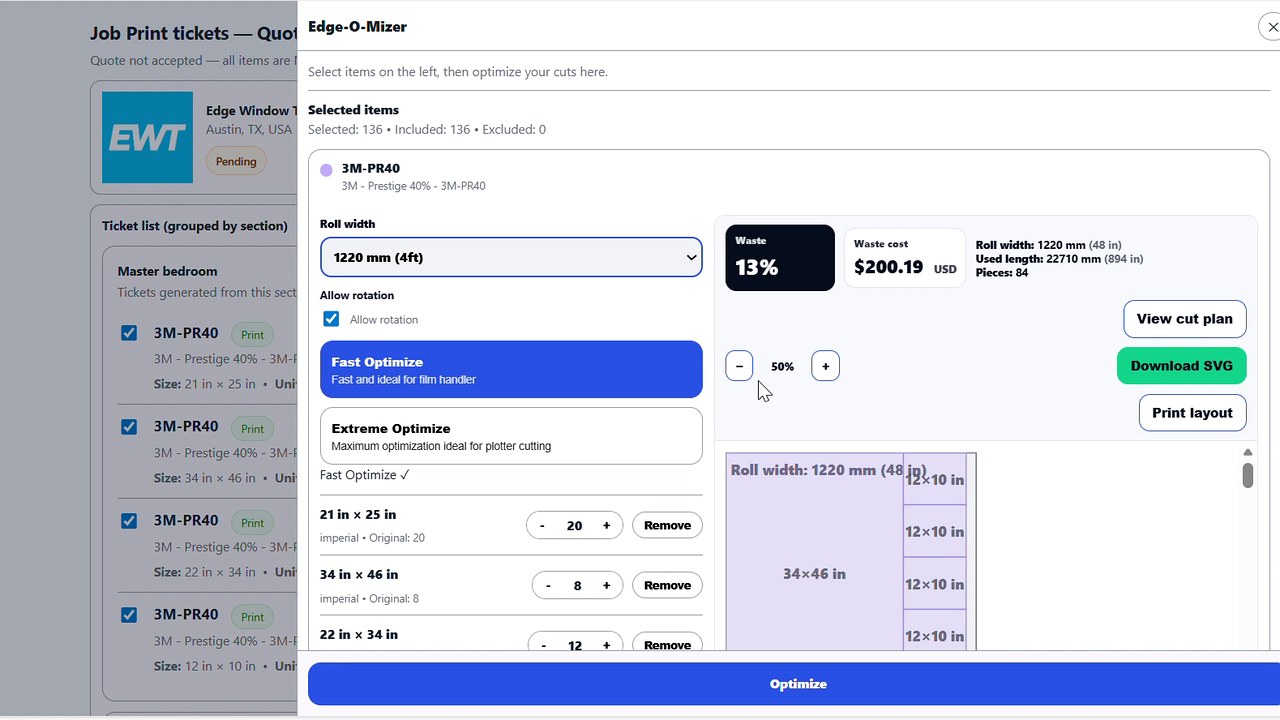Zoom in the layout preview with plus
This screenshot has height=720, width=1280.
825,366
